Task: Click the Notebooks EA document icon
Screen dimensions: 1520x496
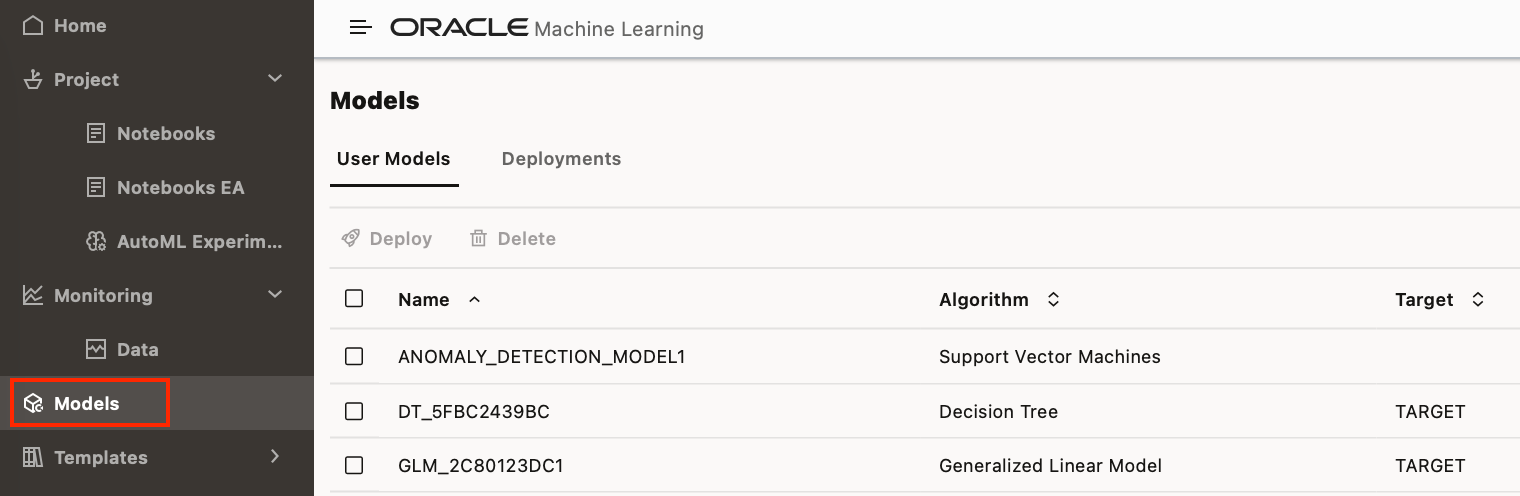Action: pyautogui.click(x=96, y=187)
